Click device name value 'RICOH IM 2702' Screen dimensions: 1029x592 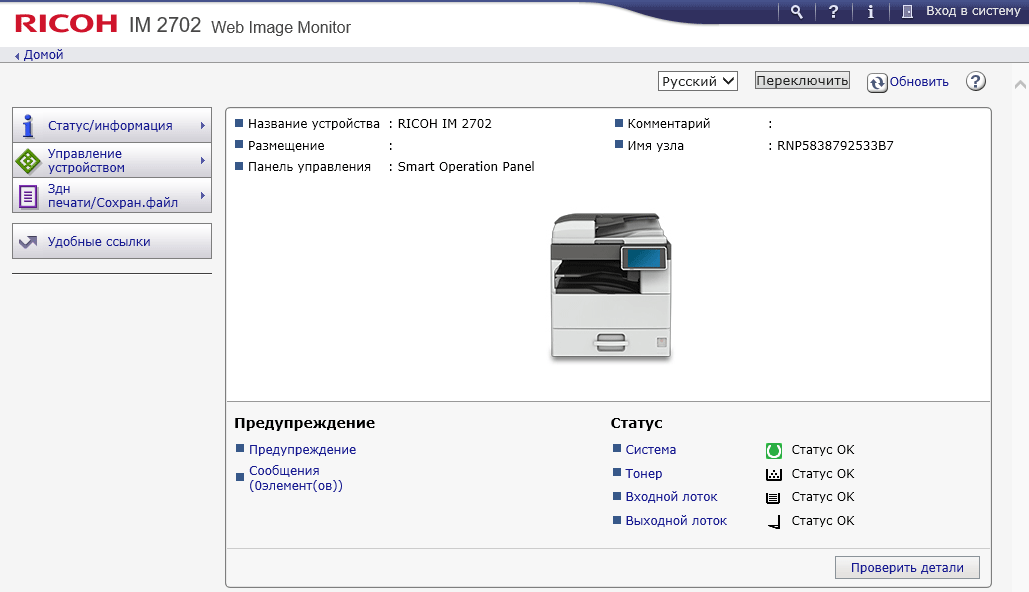[444, 123]
